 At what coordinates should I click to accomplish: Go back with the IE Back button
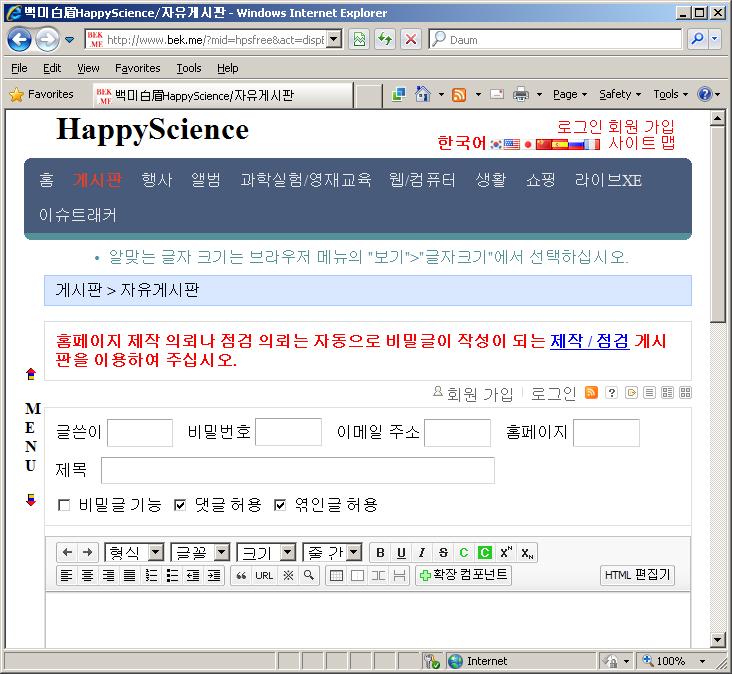19,39
